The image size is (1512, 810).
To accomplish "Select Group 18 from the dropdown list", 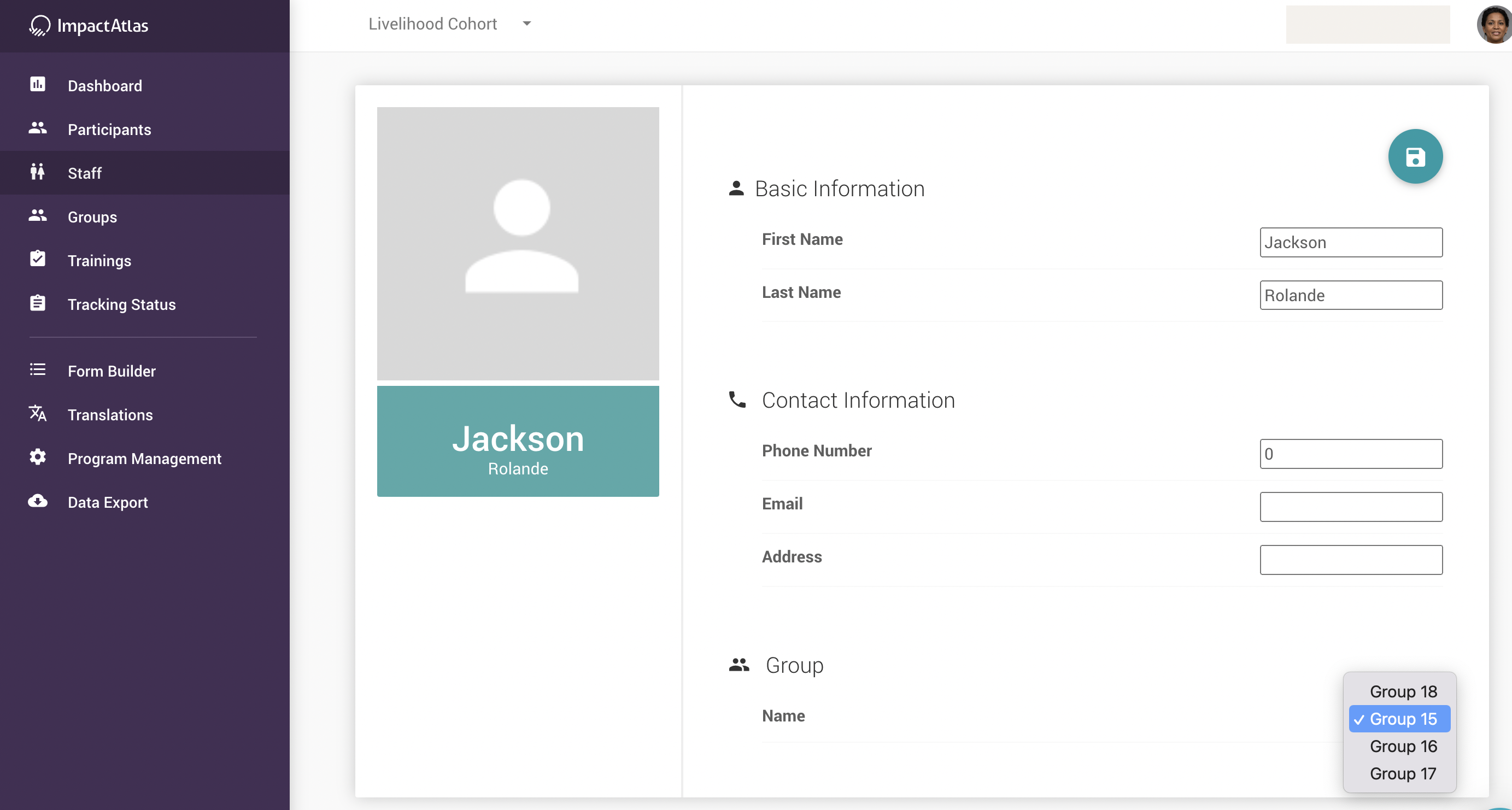I will [x=1402, y=691].
